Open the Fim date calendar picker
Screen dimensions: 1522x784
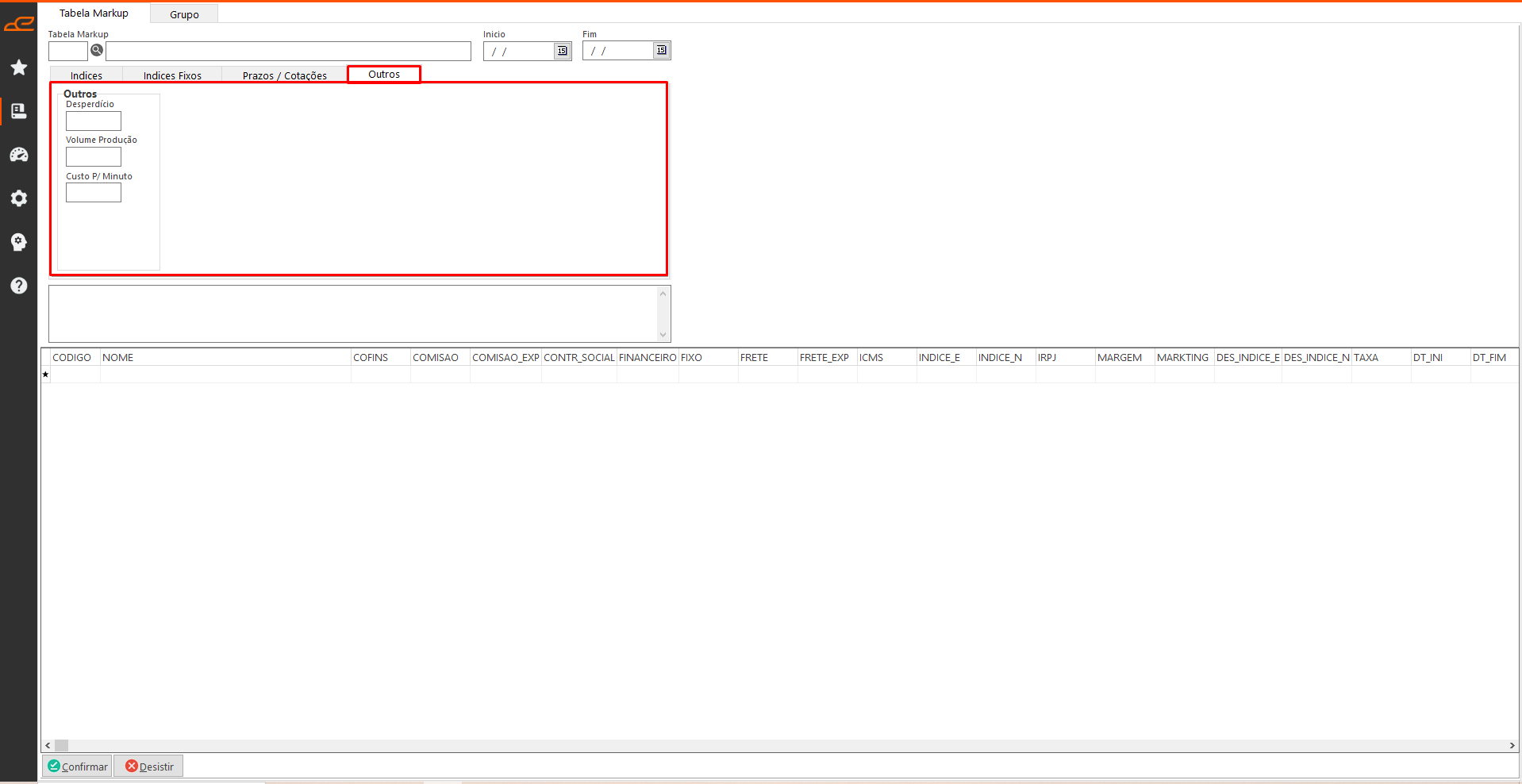661,51
